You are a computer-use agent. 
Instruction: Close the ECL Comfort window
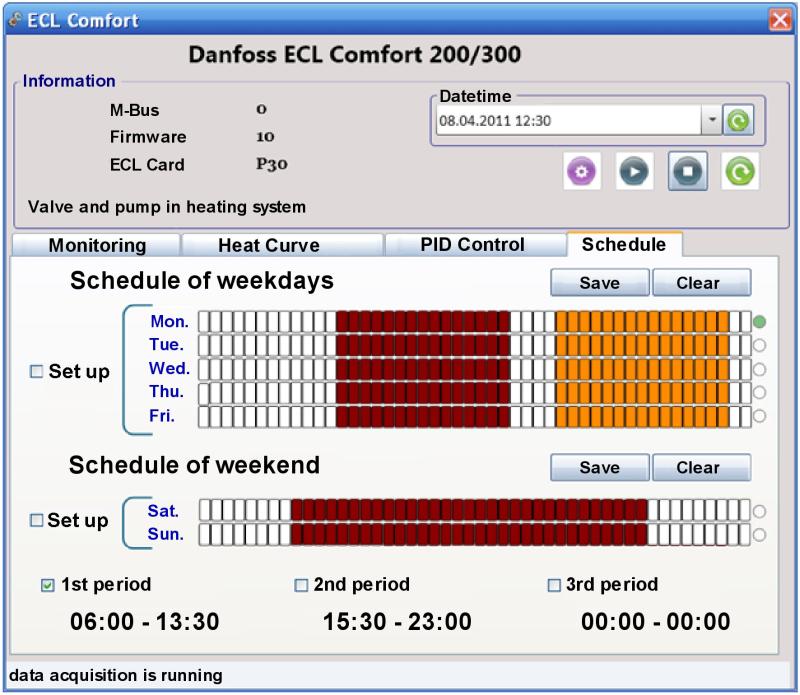click(x=780, y=20)
